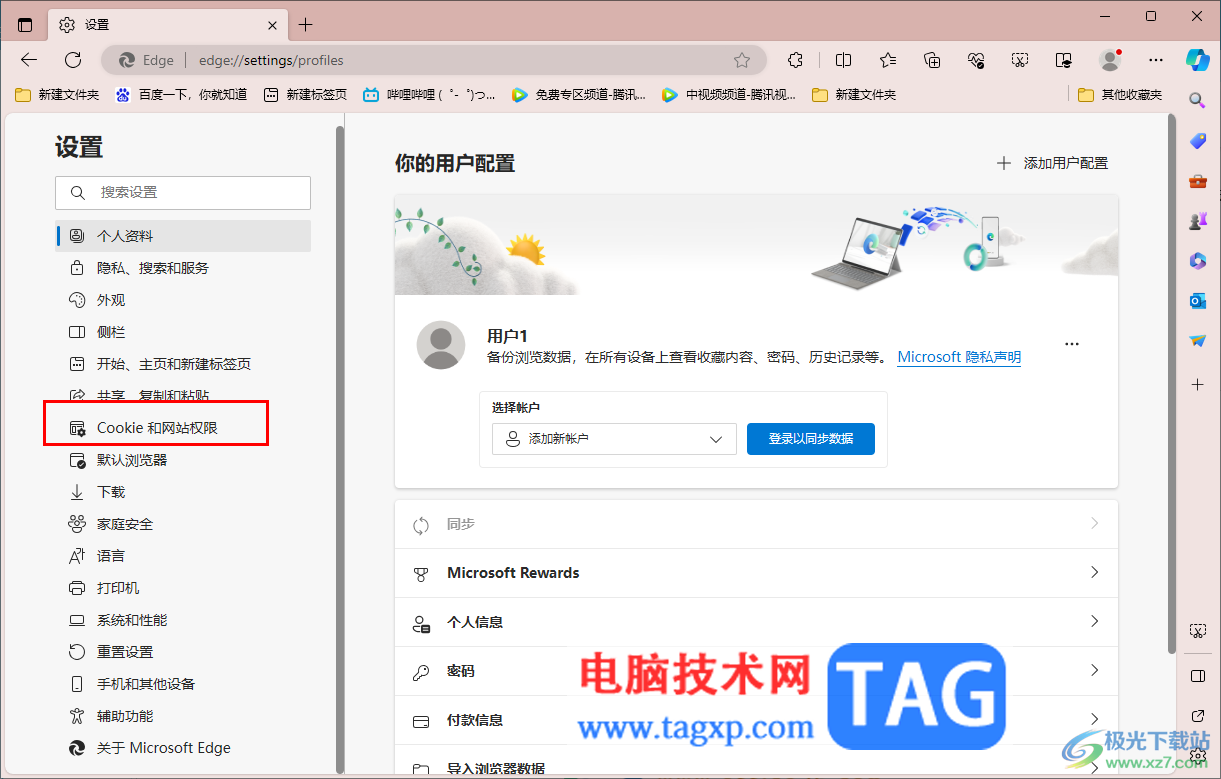Select 个人资料 in settings menu

pos(183,236)
